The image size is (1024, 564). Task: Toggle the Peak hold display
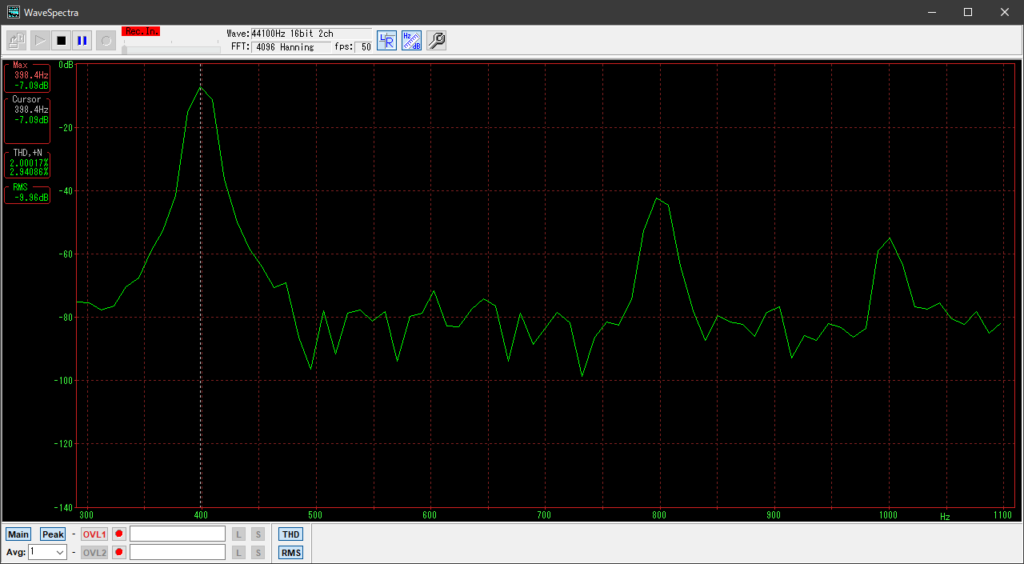point(53,534)
